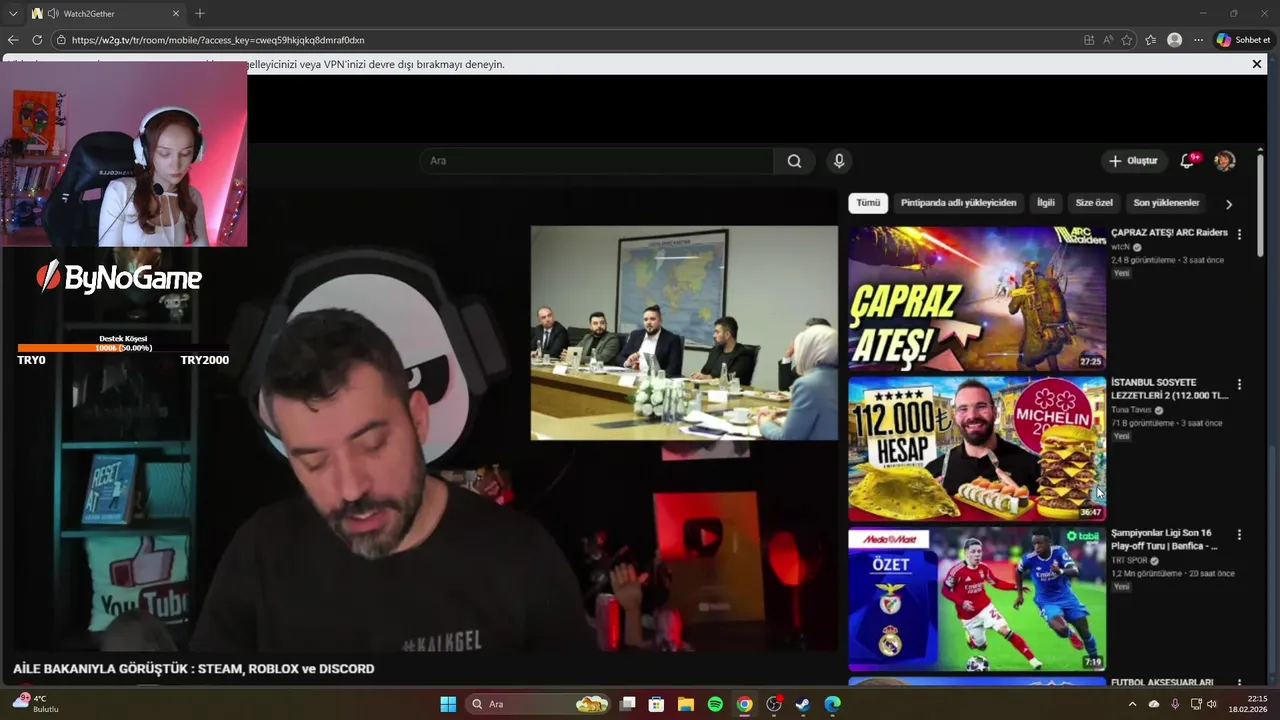Click the AİLE BAKANIYLA GÖRÜŞTÜK video title

pyautogui.click(x=194, y=669)
